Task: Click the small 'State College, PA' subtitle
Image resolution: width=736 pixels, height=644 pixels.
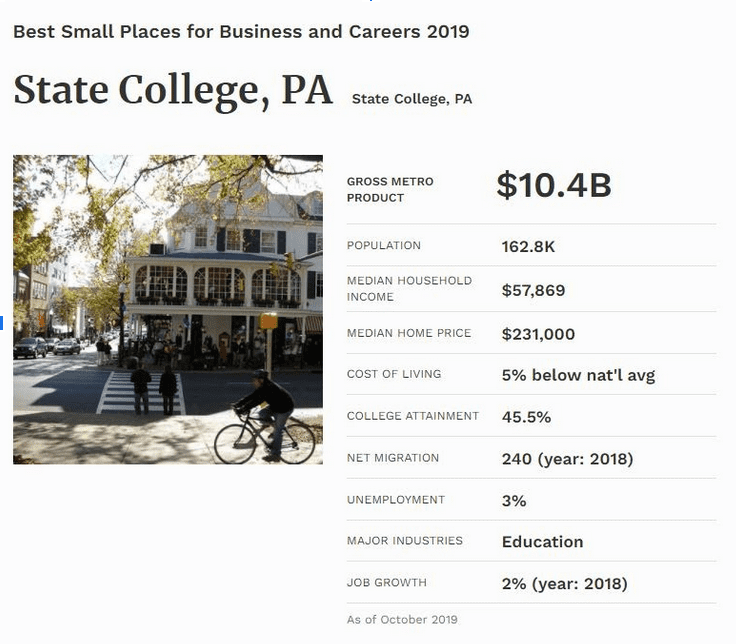Action: coord(412,99)
